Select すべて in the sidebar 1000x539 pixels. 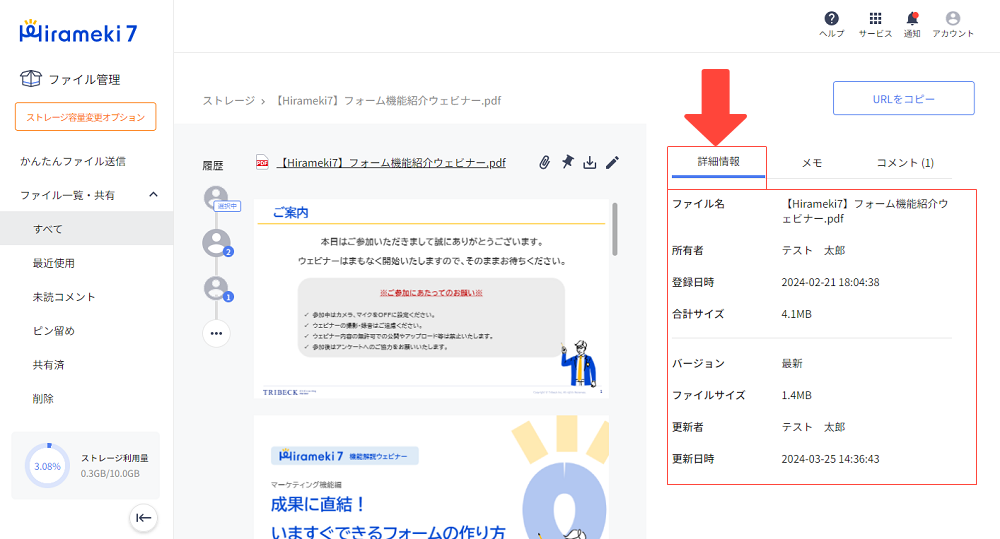[x=86, y=228]
